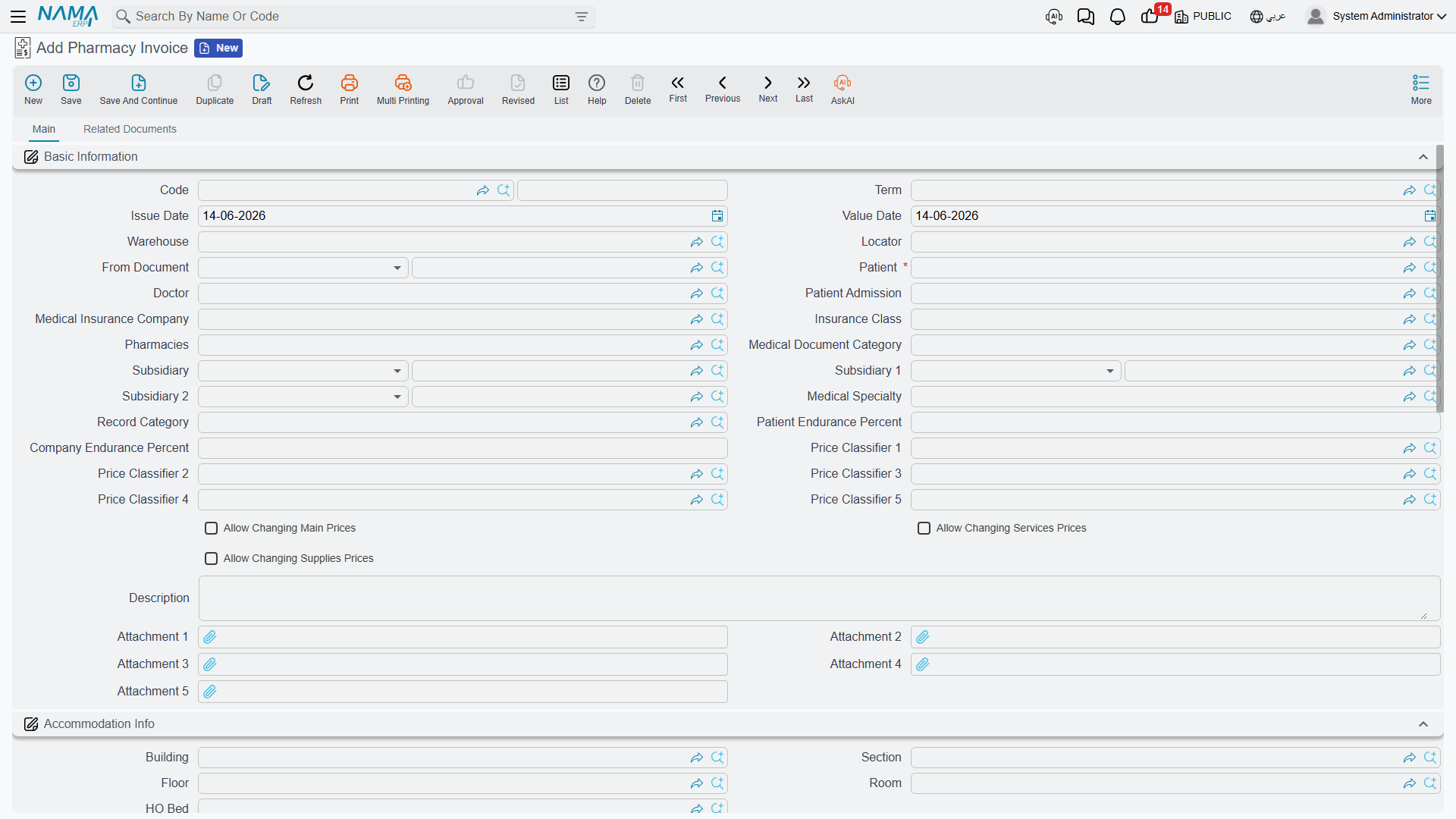The height and width of the screenshot is (819, 1456).
Task: Save the pharmacy invoice
Action: (71, 89)
